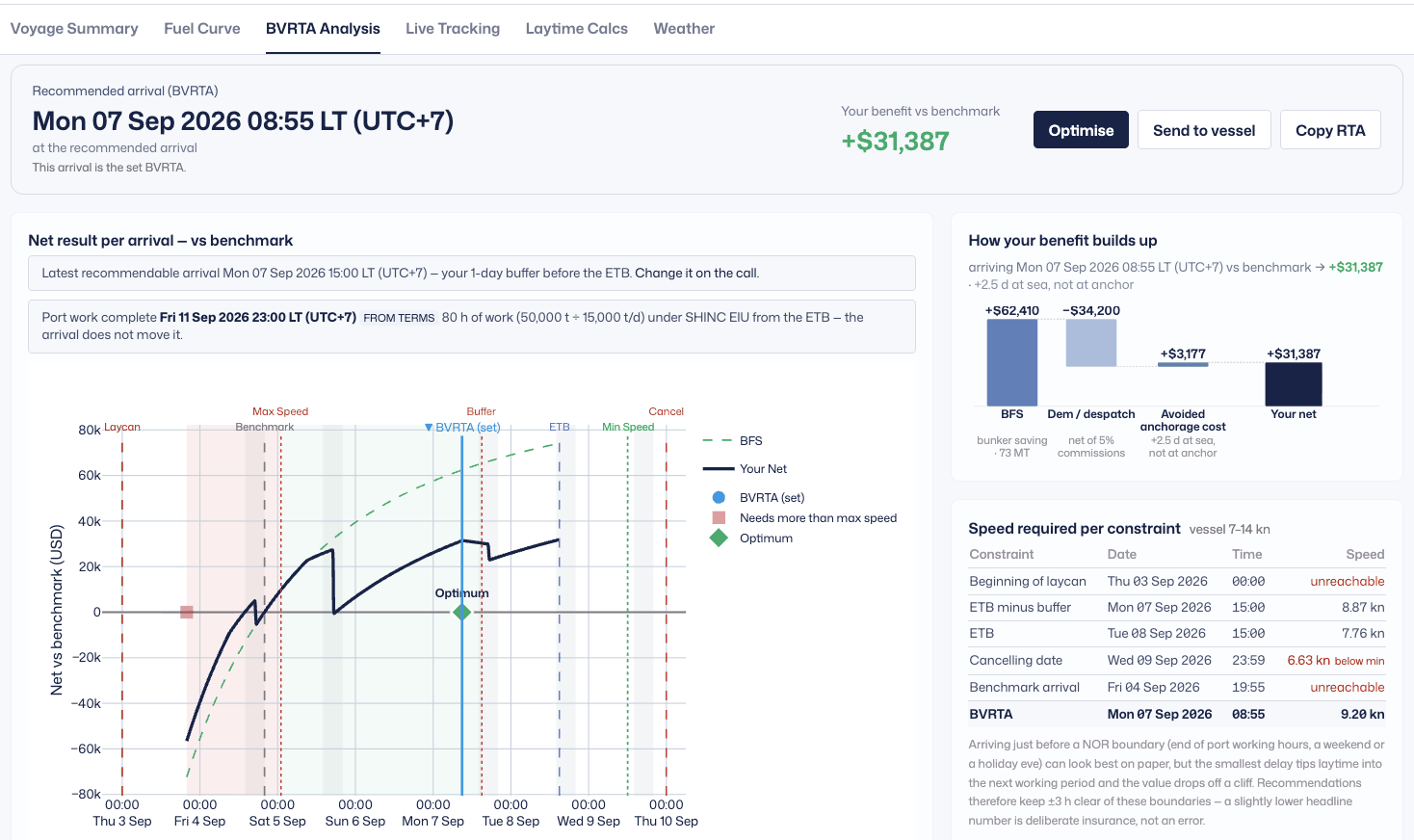Click the 7.76 kn speed value
Viewport: 1414px width, 840px height.
coord(1363,634)
